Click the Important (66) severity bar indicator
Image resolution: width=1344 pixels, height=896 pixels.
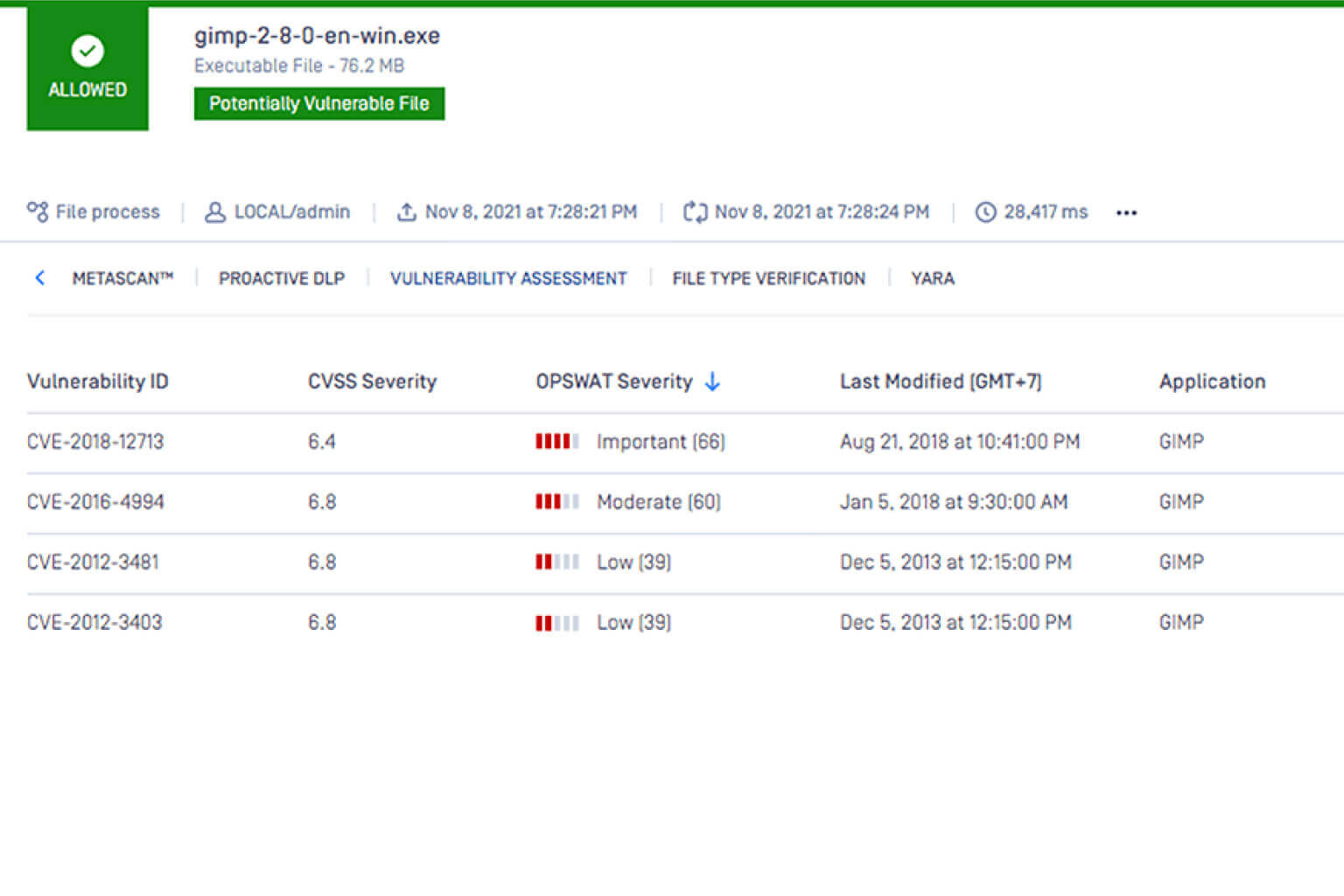557,442
